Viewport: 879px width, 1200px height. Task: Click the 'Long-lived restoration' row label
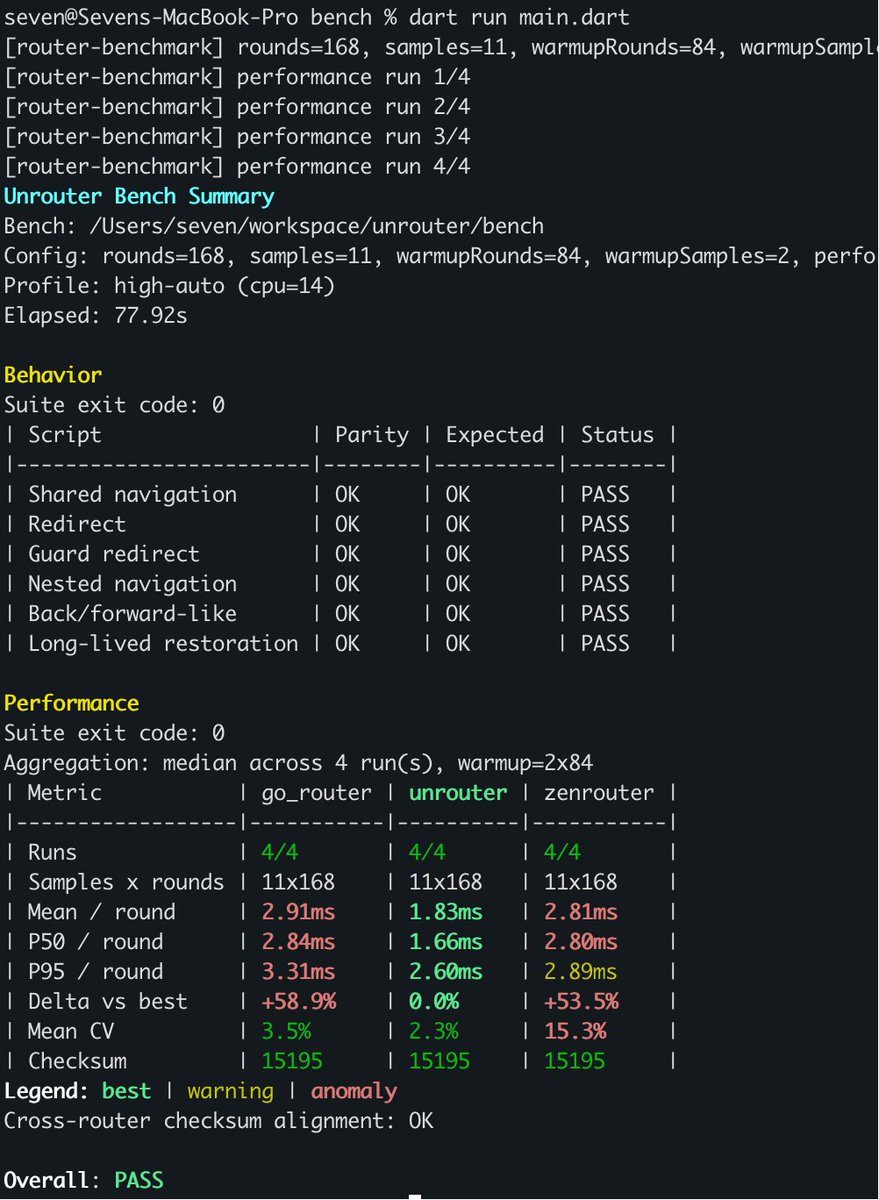(x=163, y=644)
